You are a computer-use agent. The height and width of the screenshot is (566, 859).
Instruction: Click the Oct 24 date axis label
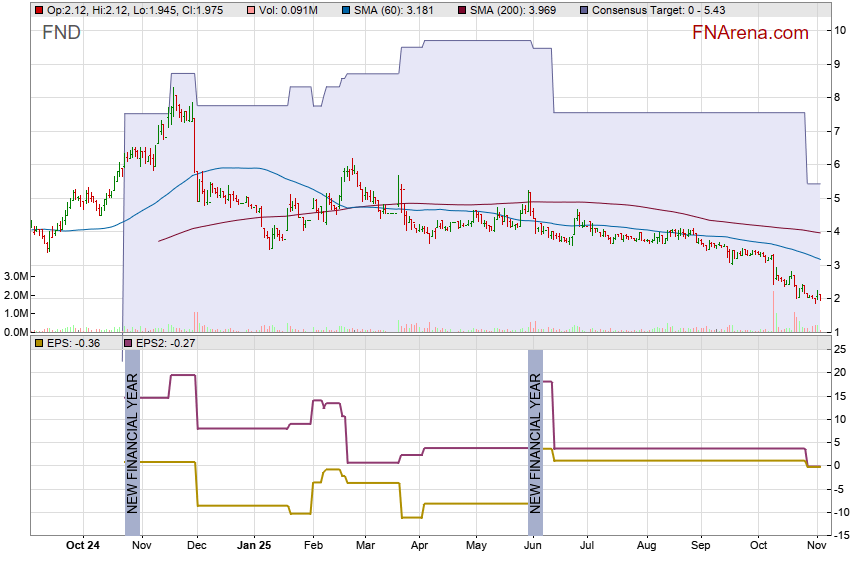point(82,546)
